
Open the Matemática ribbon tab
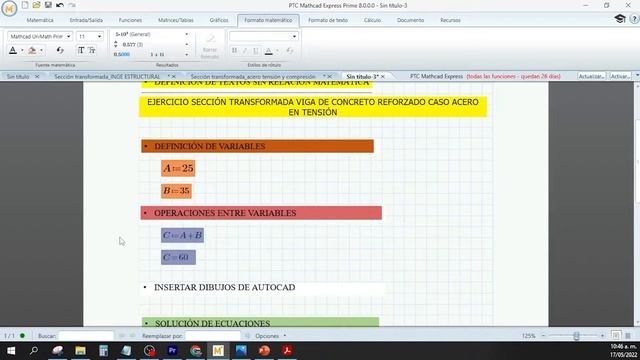pyautogui.click(x=40, y=20)
